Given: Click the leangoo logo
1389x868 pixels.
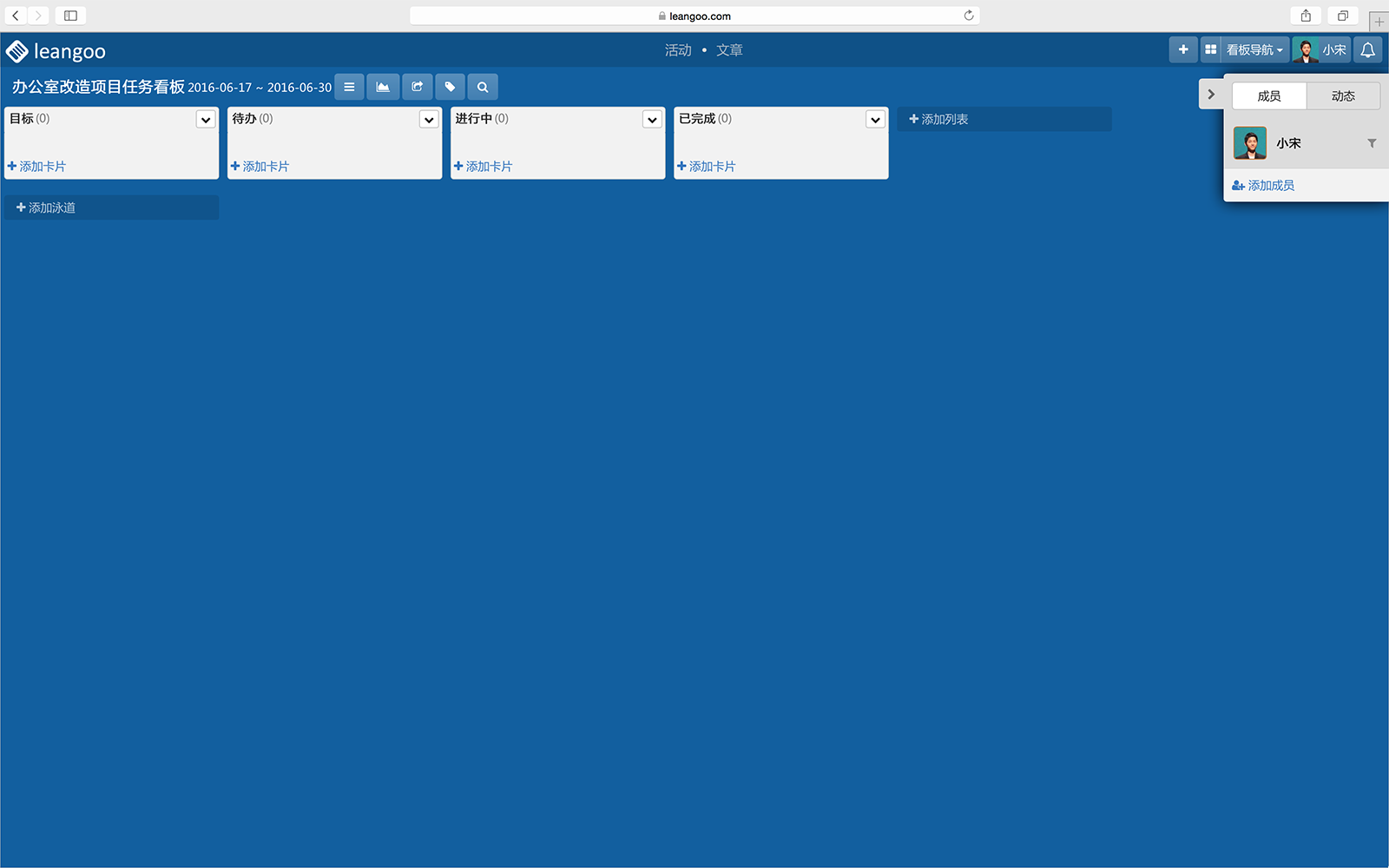Looking at the screenshot, I should point(56,51).
